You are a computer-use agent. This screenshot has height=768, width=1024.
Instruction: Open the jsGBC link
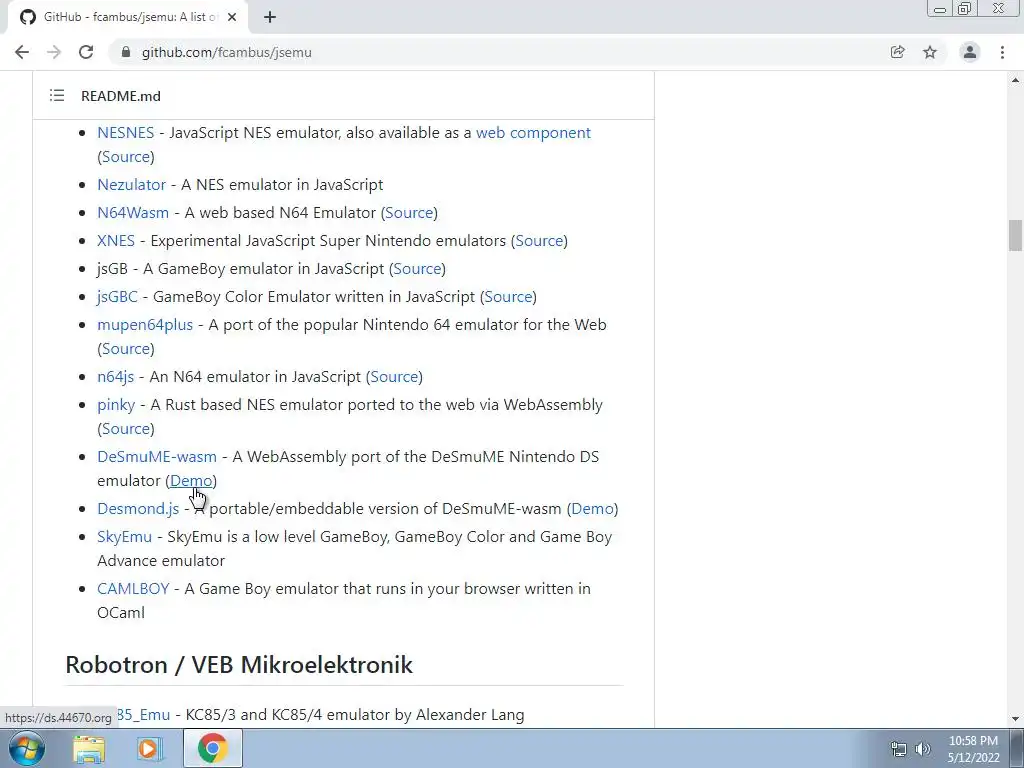click(x=118, y=297)
